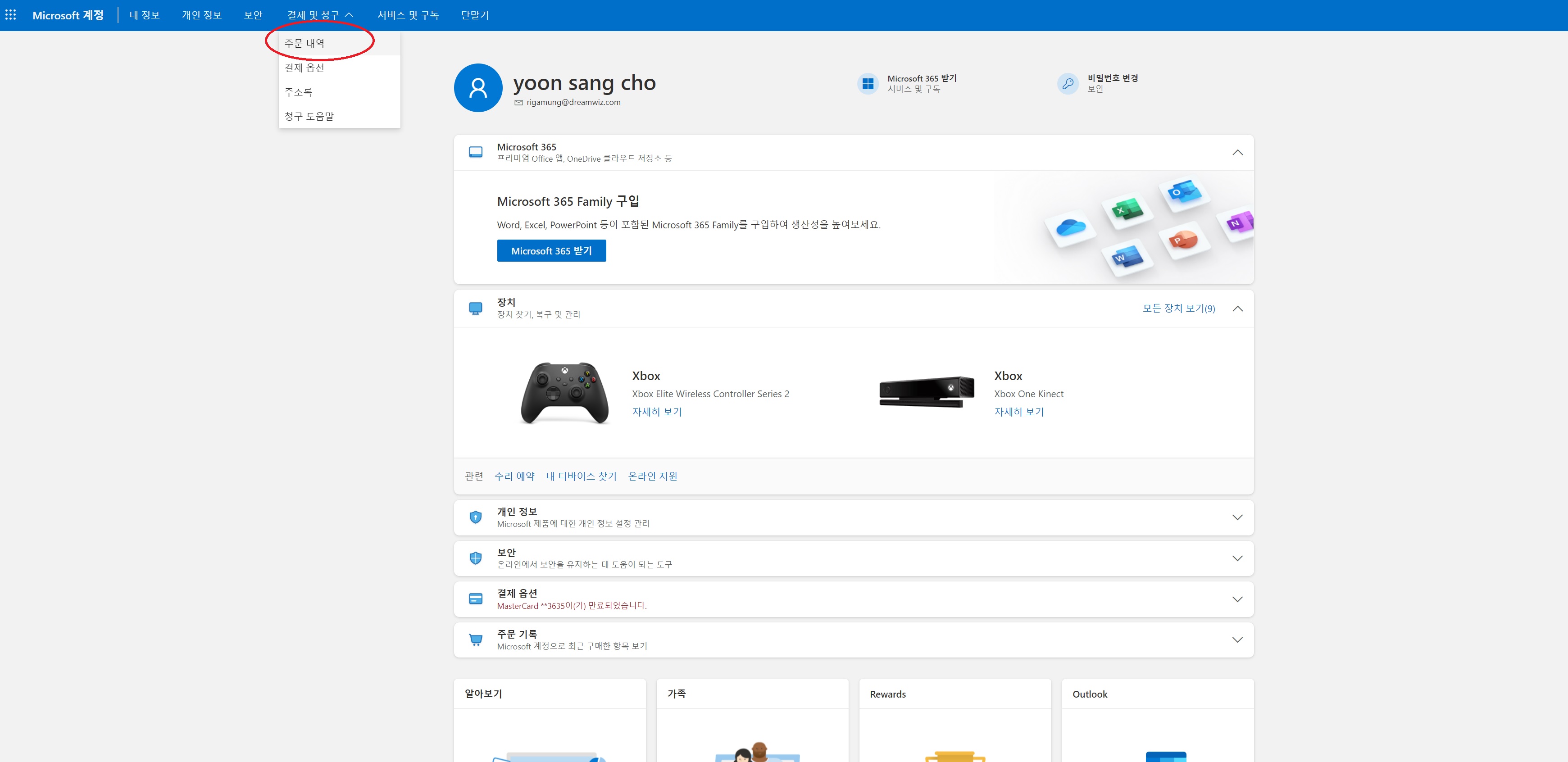Viewport: 1568px width, 762px height.
Task: Expand the 결제 옵션 section chevron
Action: click(1237, 599)
